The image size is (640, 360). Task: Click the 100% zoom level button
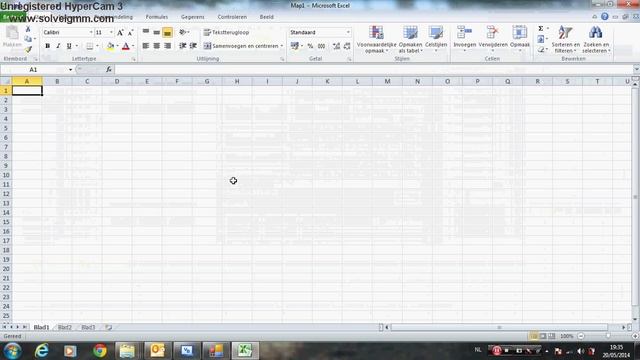pos(567,336)
